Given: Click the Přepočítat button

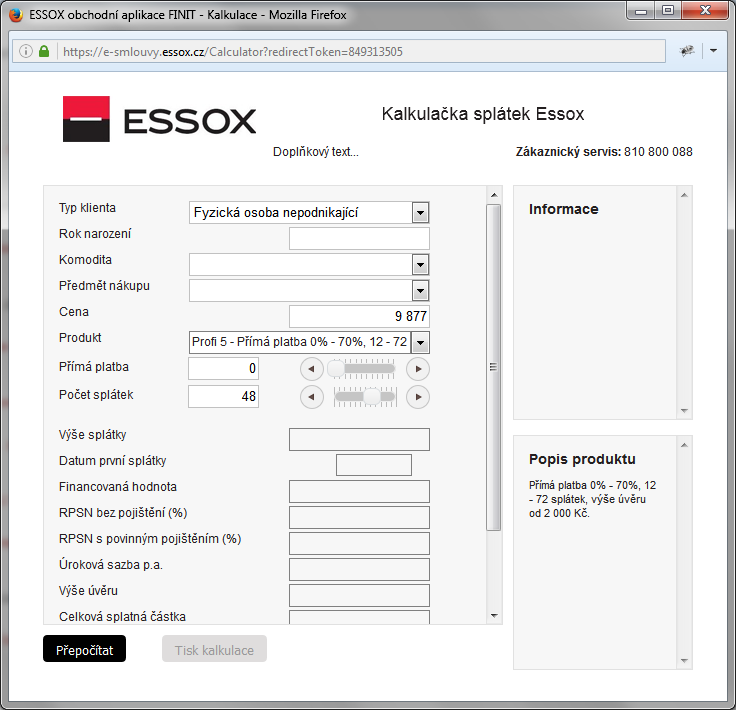Looking at the screenshot, I should pos(84,649).
